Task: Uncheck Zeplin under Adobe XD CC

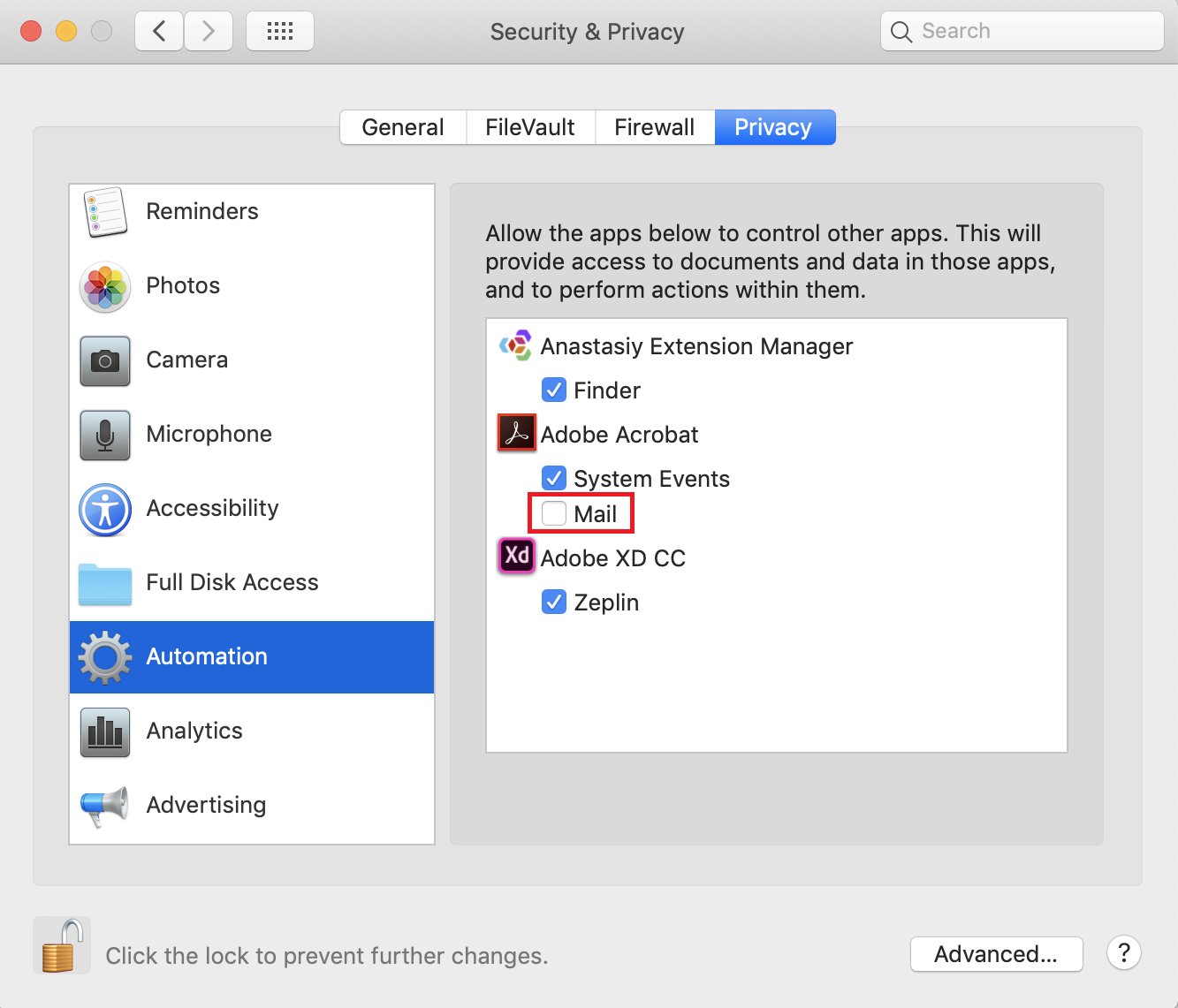Action: 553,602
